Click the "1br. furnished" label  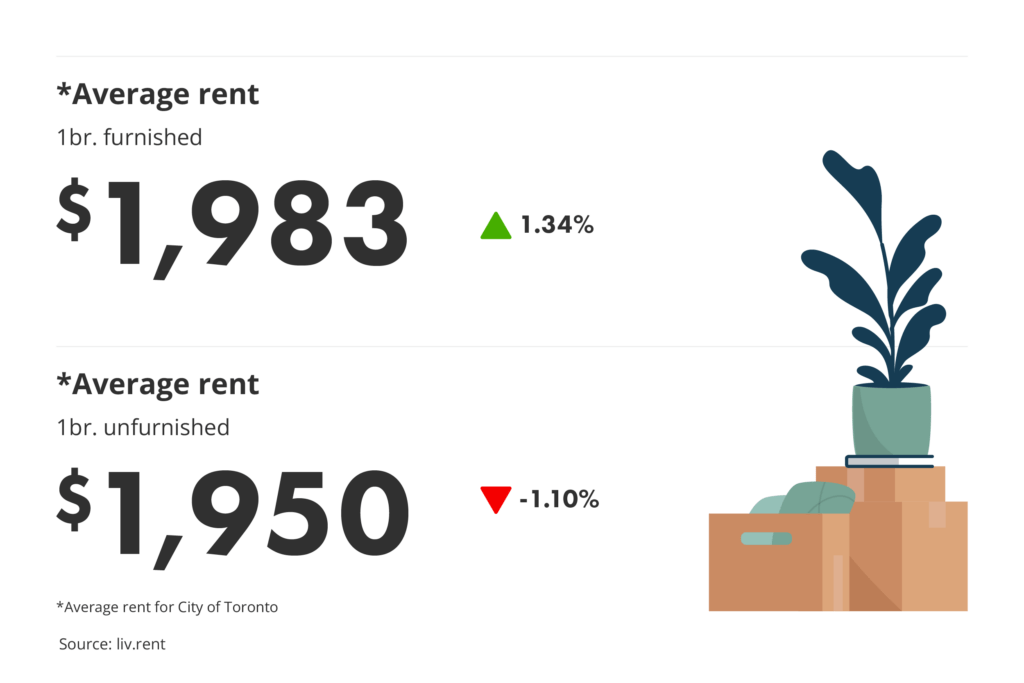click(x=129, y=137)
